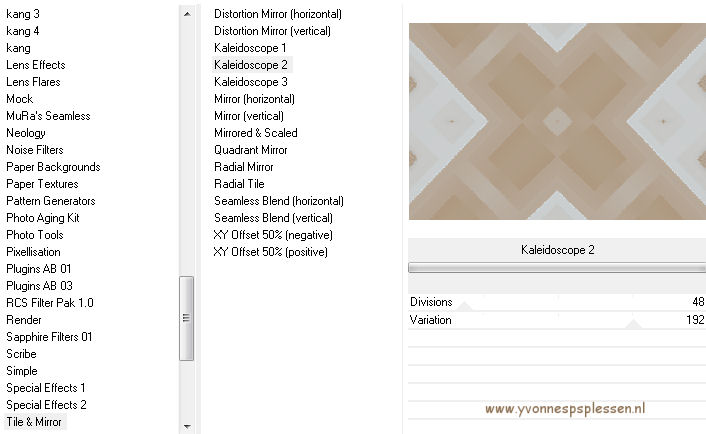The width and height of the screenshot is (706, 434).
Task: Open Special Effects 2 category
Action: click(46, 405)
